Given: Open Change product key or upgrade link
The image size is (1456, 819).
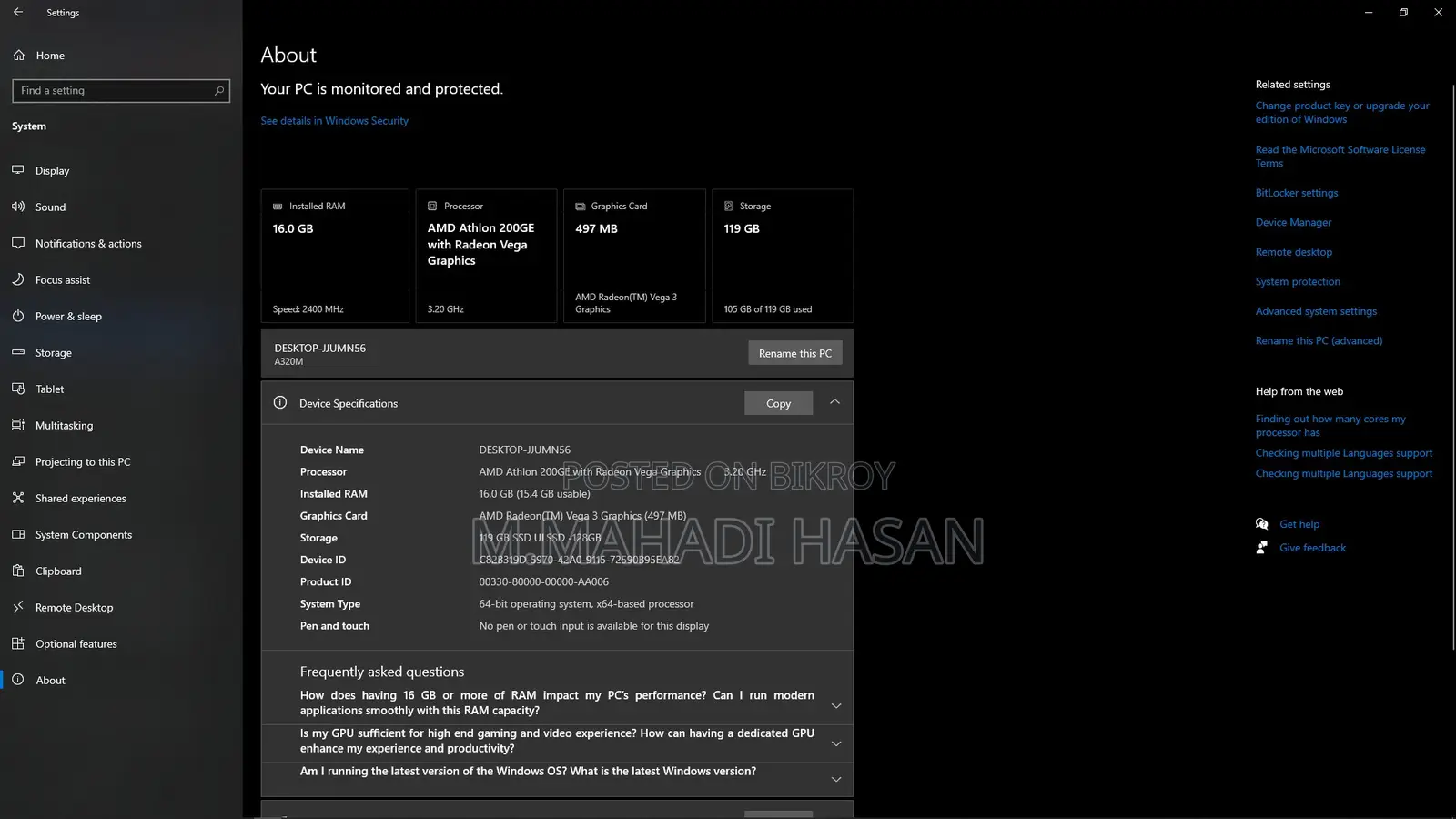Looking at the screenshot, I should pos(1342,113).
